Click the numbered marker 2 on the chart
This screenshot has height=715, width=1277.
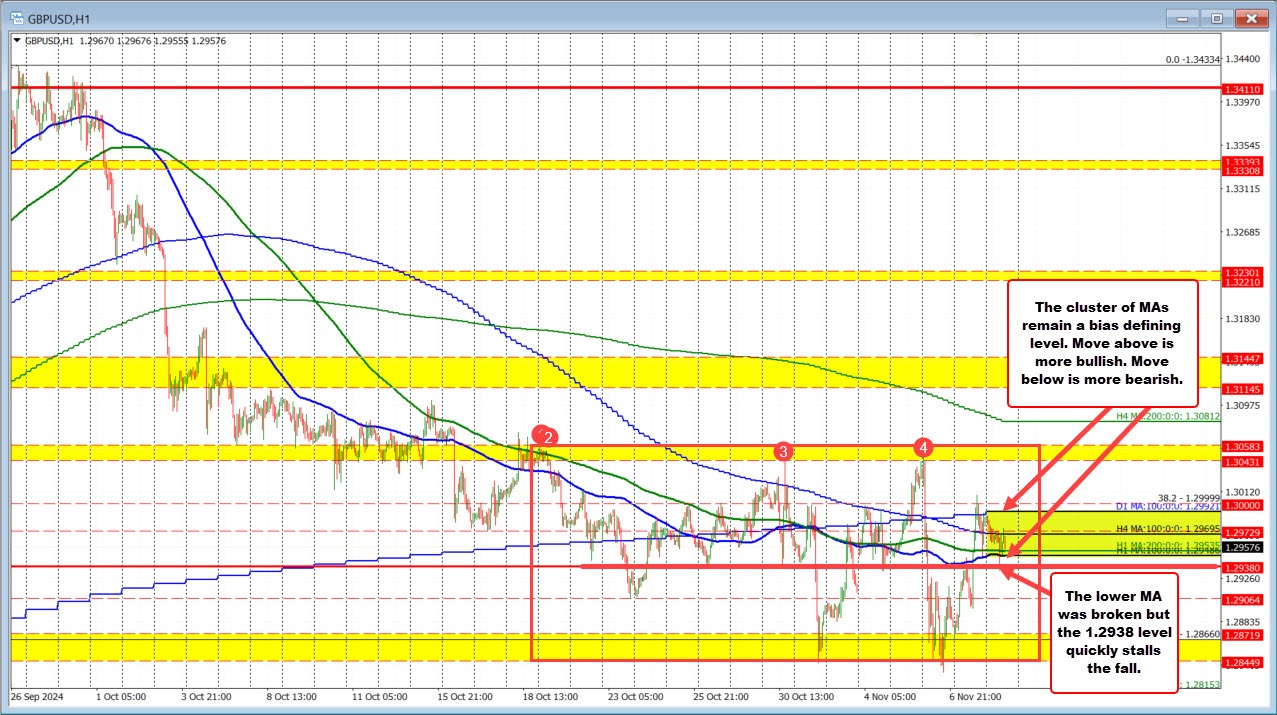(547, 436)
